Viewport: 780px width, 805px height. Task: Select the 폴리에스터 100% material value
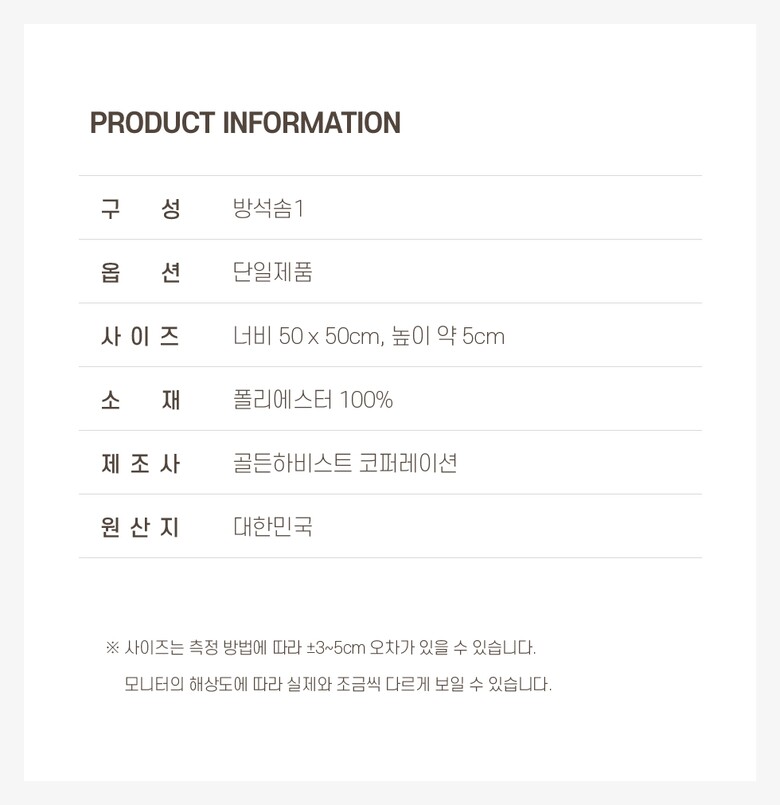tap(312, 400)
